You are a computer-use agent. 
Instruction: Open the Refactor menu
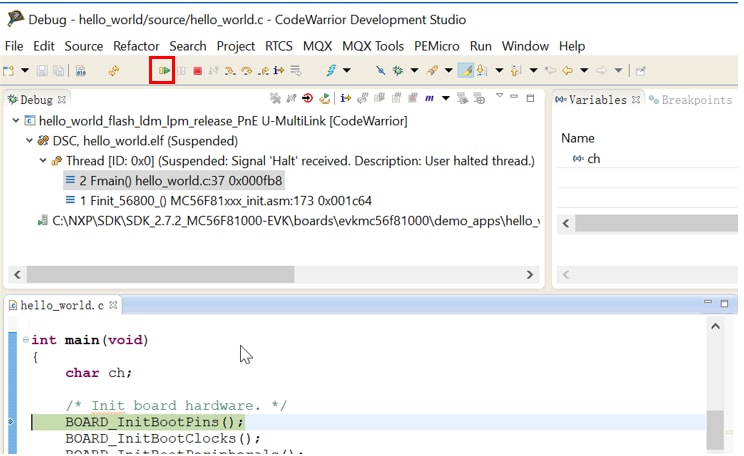pyautogui.click(x=136, y=46)
